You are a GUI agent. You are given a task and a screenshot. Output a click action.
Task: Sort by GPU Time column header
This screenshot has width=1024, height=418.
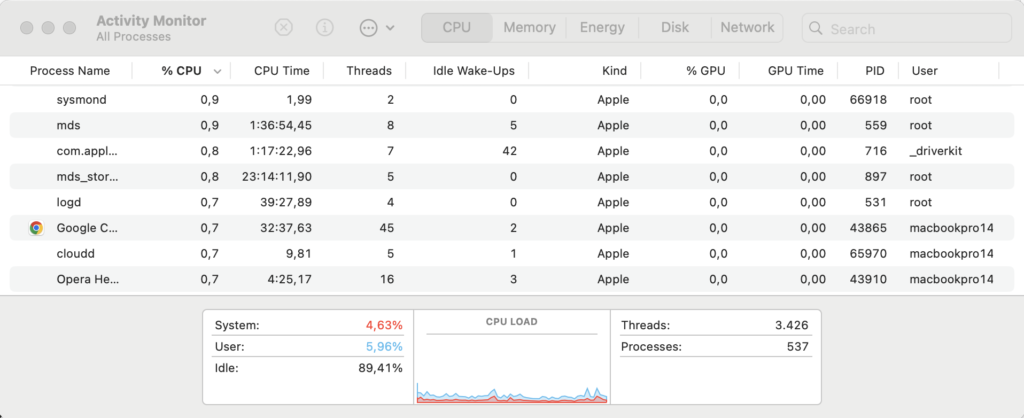[x=795, y=71]
